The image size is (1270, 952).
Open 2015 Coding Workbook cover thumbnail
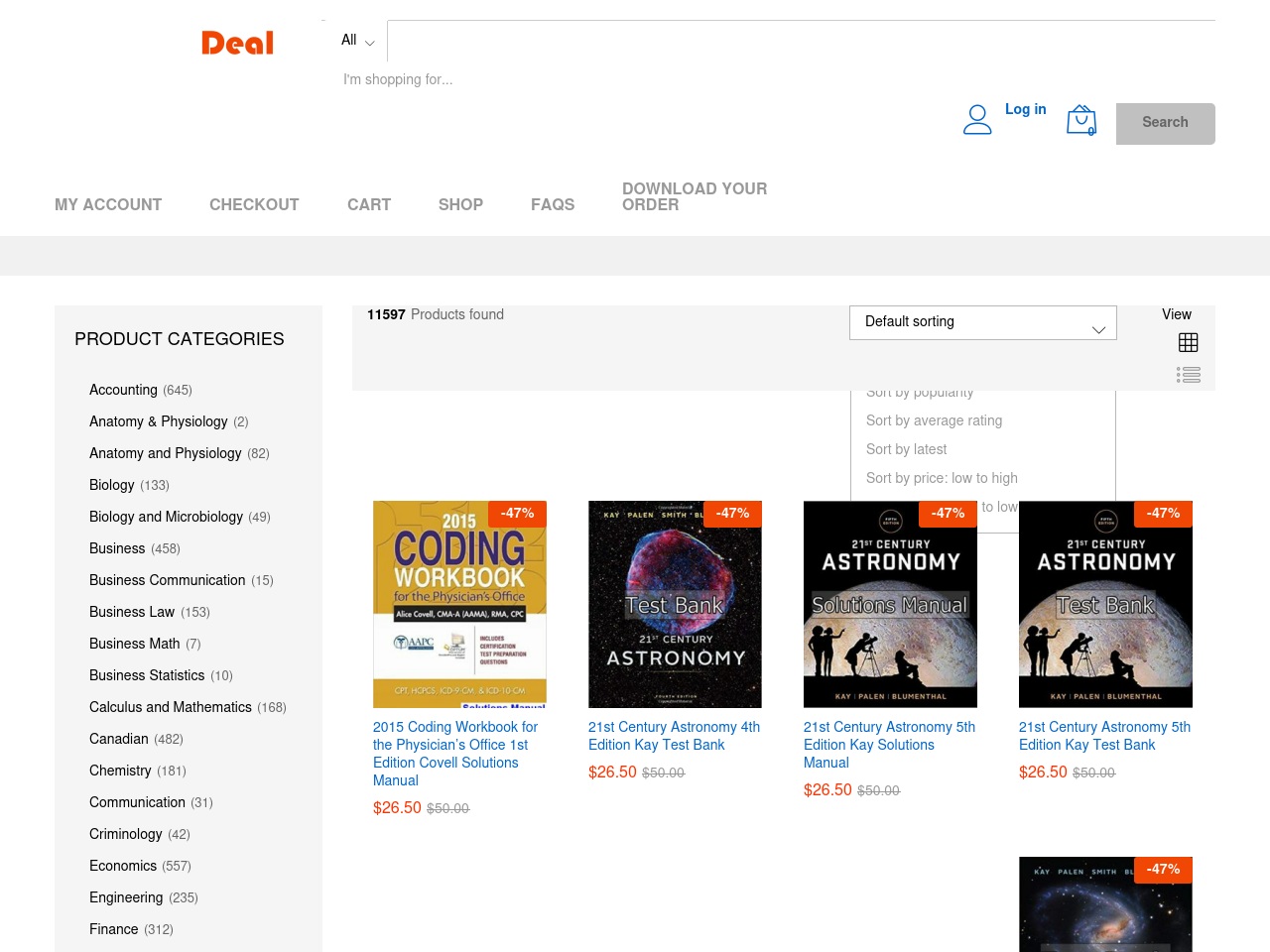[459, 604]
